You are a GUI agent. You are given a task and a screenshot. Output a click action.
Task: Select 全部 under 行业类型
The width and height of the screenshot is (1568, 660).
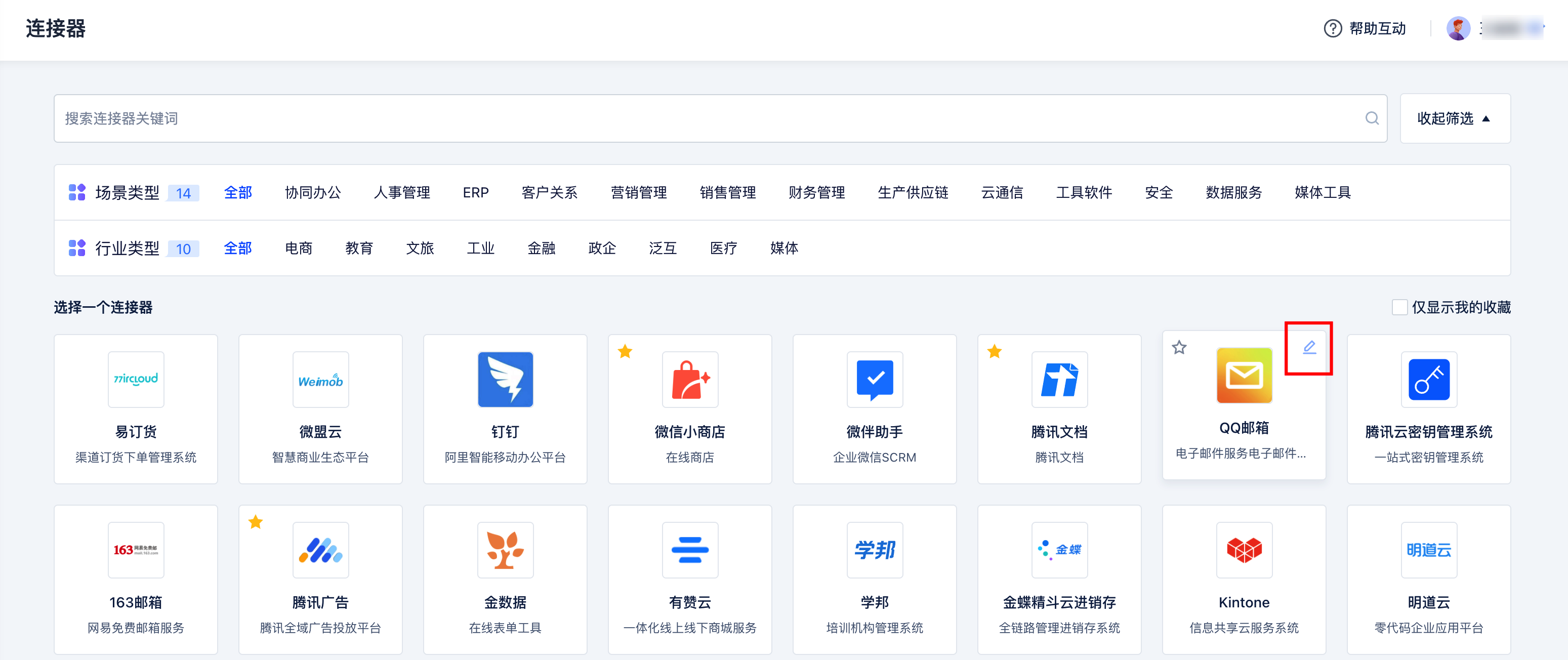pos(238,248)
